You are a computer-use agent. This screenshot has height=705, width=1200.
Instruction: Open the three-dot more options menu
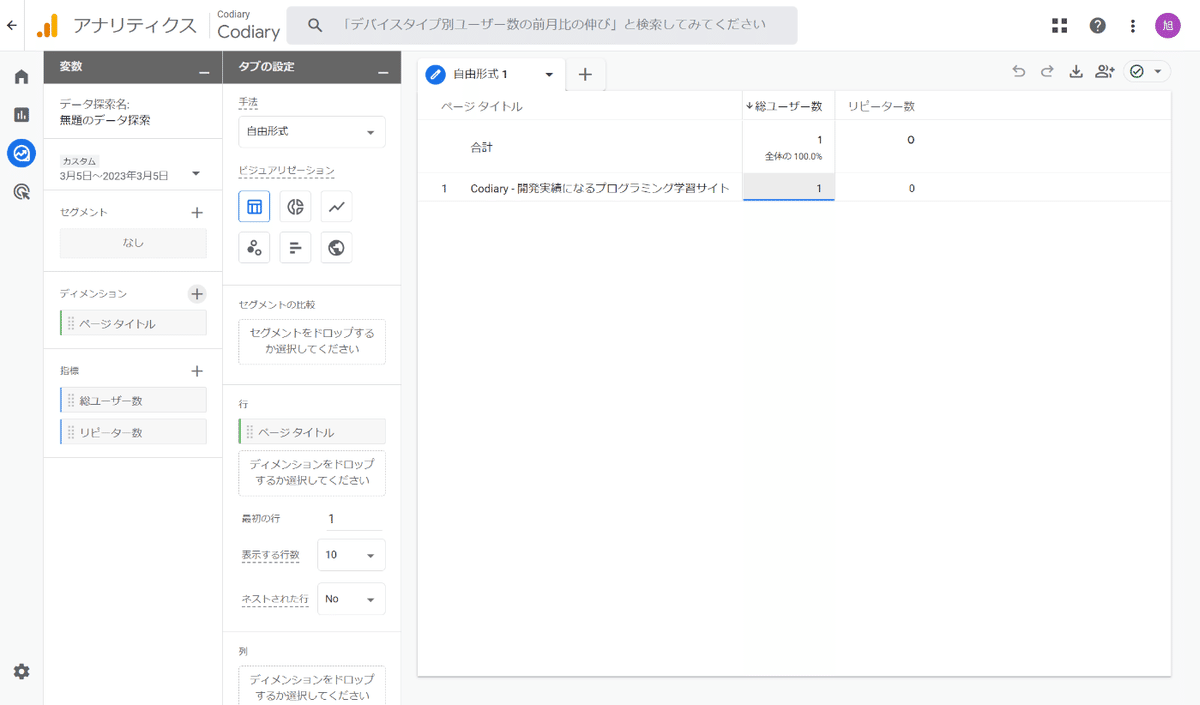pyautogui.click(x=1132, y=26)
